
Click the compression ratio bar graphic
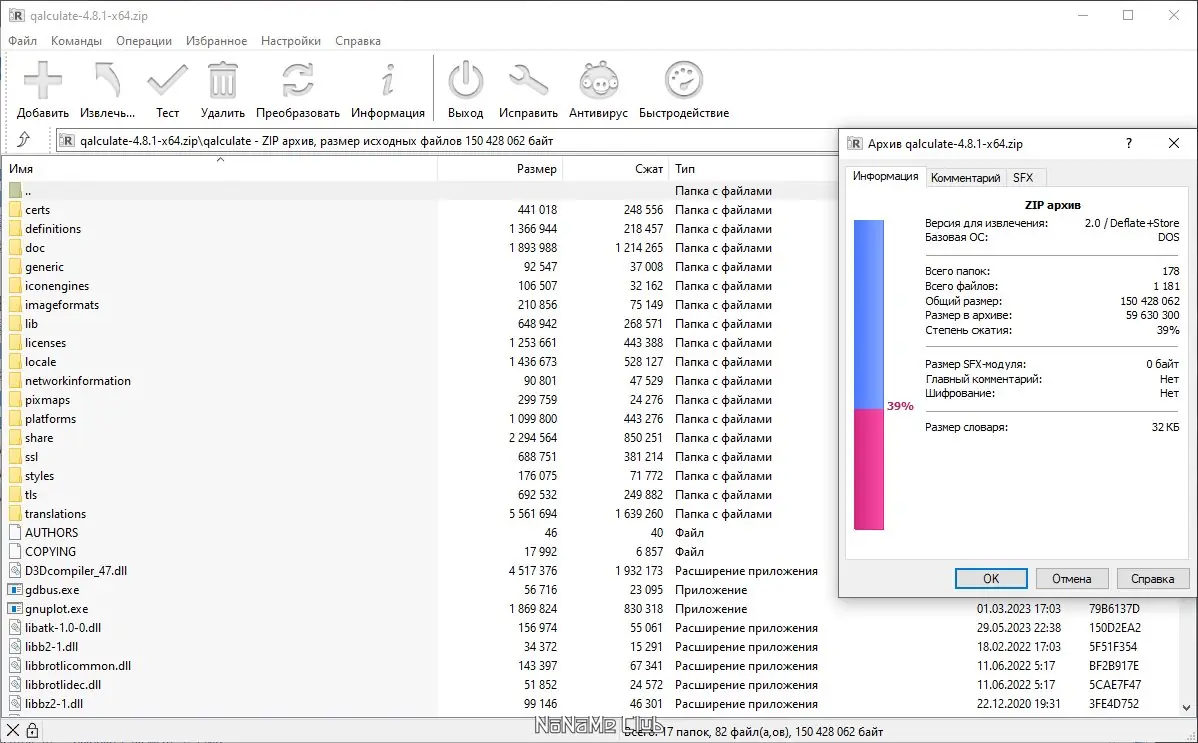coord(869,375)
